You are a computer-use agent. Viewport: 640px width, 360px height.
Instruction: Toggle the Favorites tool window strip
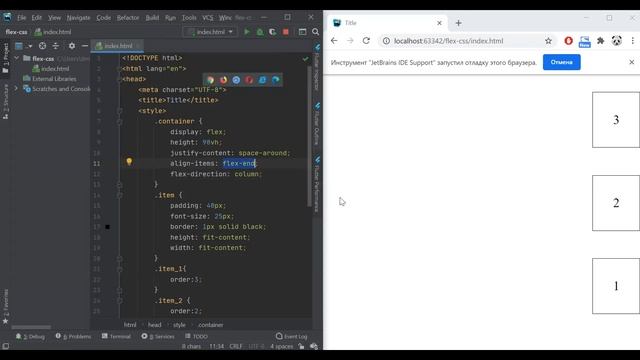5,307
